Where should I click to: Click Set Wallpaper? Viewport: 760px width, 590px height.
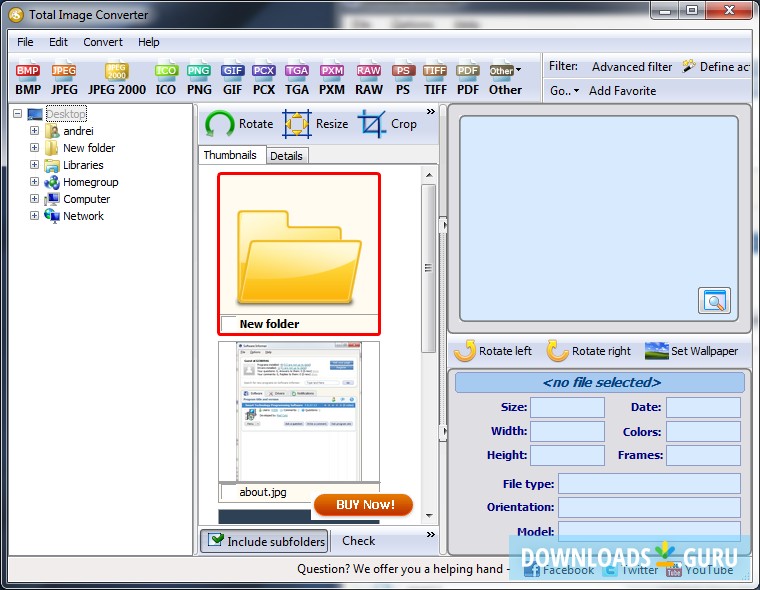coord(692,351)
